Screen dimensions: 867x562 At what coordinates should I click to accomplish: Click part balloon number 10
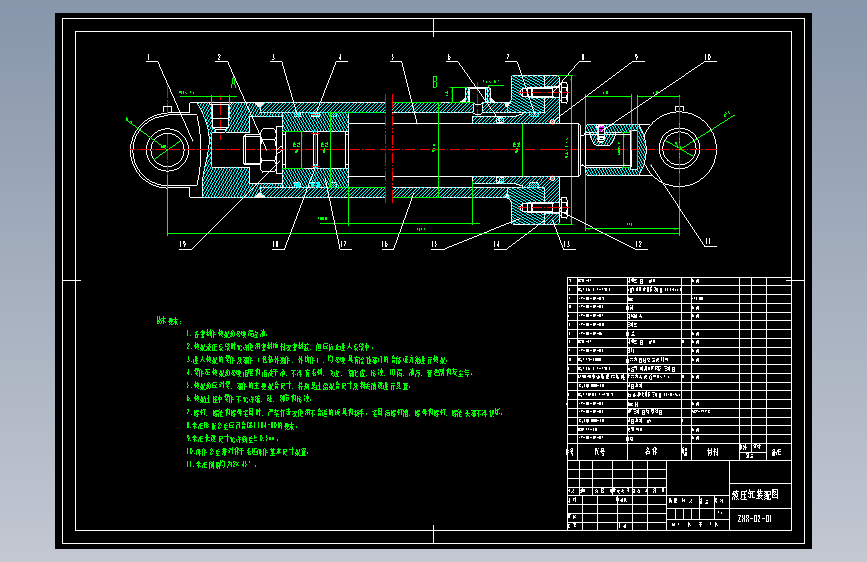pos(708,57)
